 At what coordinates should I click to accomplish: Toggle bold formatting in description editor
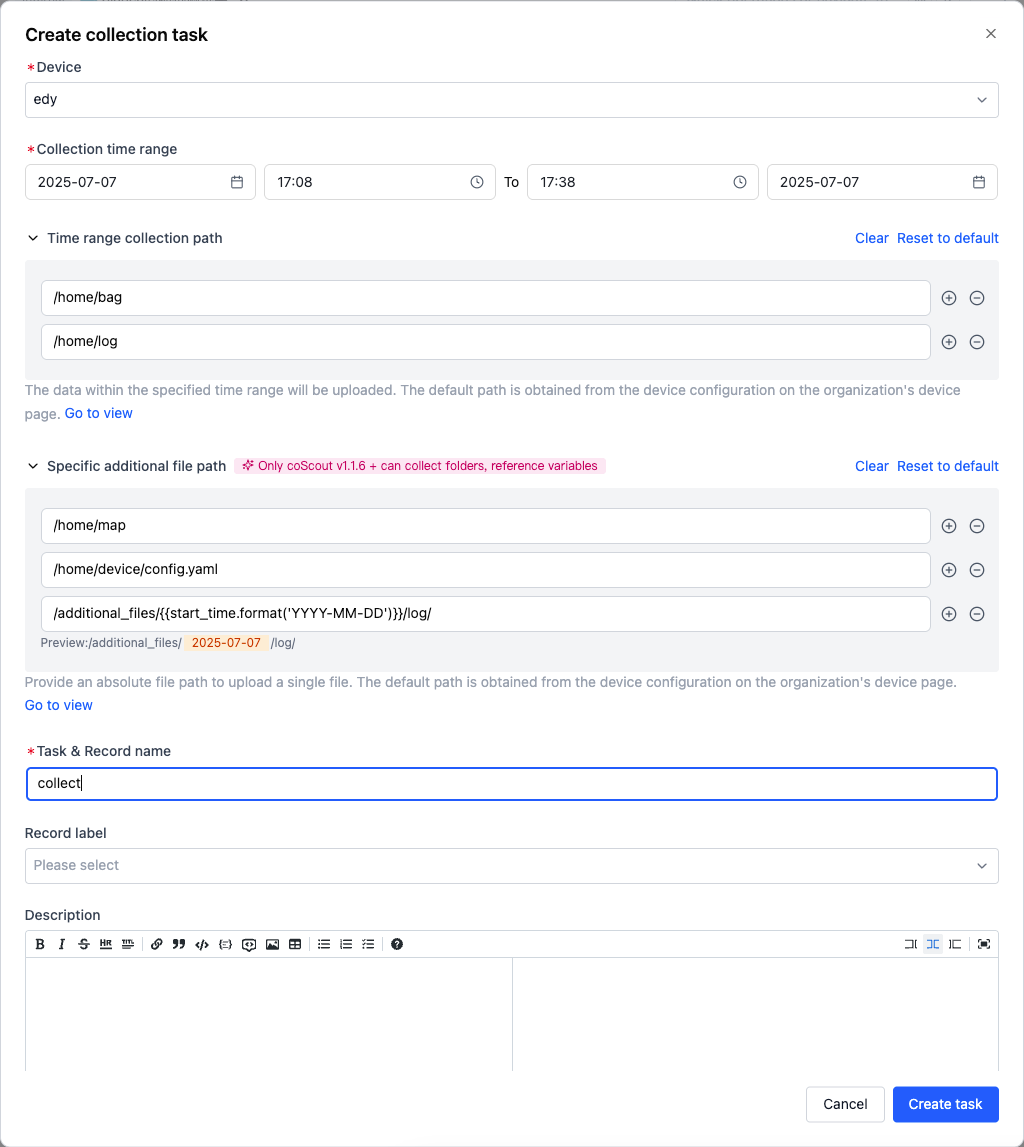[40, 944]
